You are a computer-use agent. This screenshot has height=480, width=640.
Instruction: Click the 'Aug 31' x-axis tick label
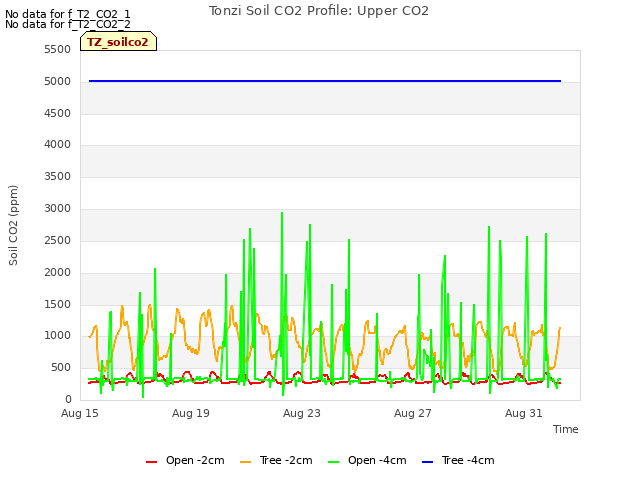[x=524, y=413]
